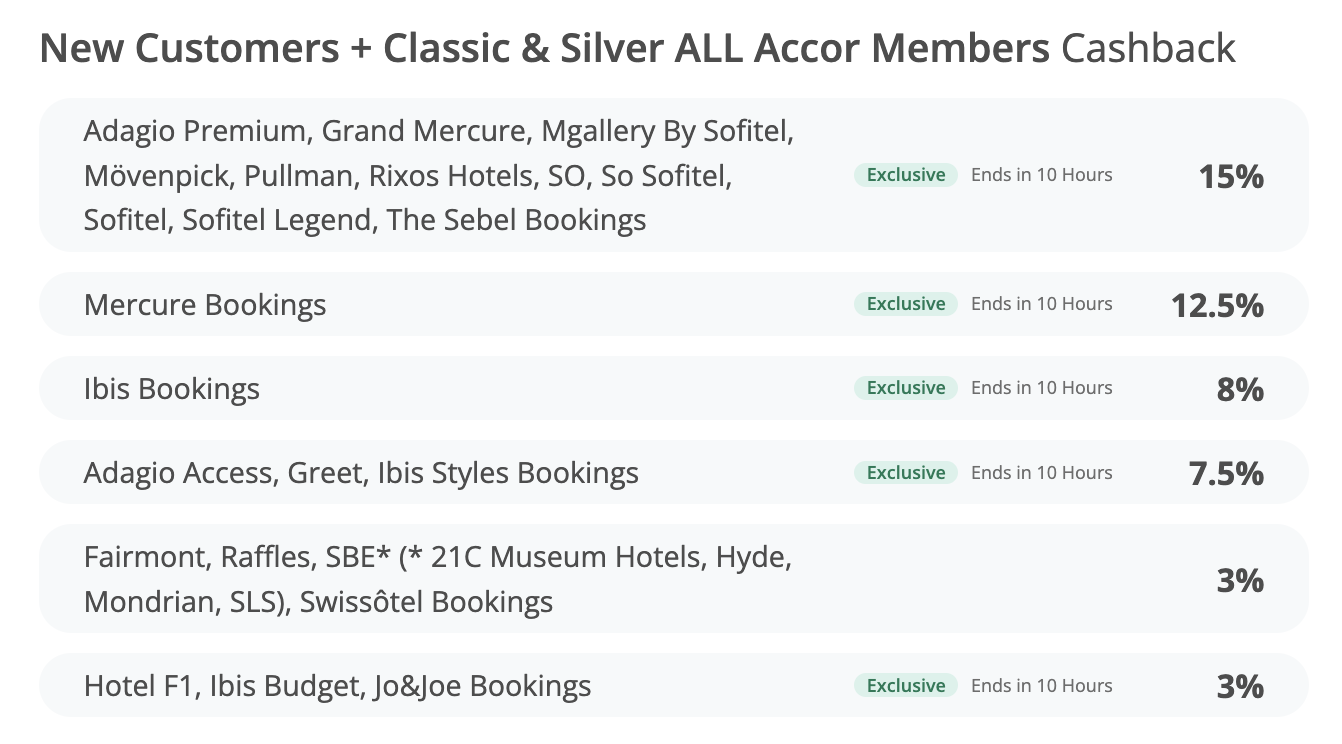Click the Exclusive badge on the 15% offer
This screenshot has height=744, width=1342.
tap(905, 175)
